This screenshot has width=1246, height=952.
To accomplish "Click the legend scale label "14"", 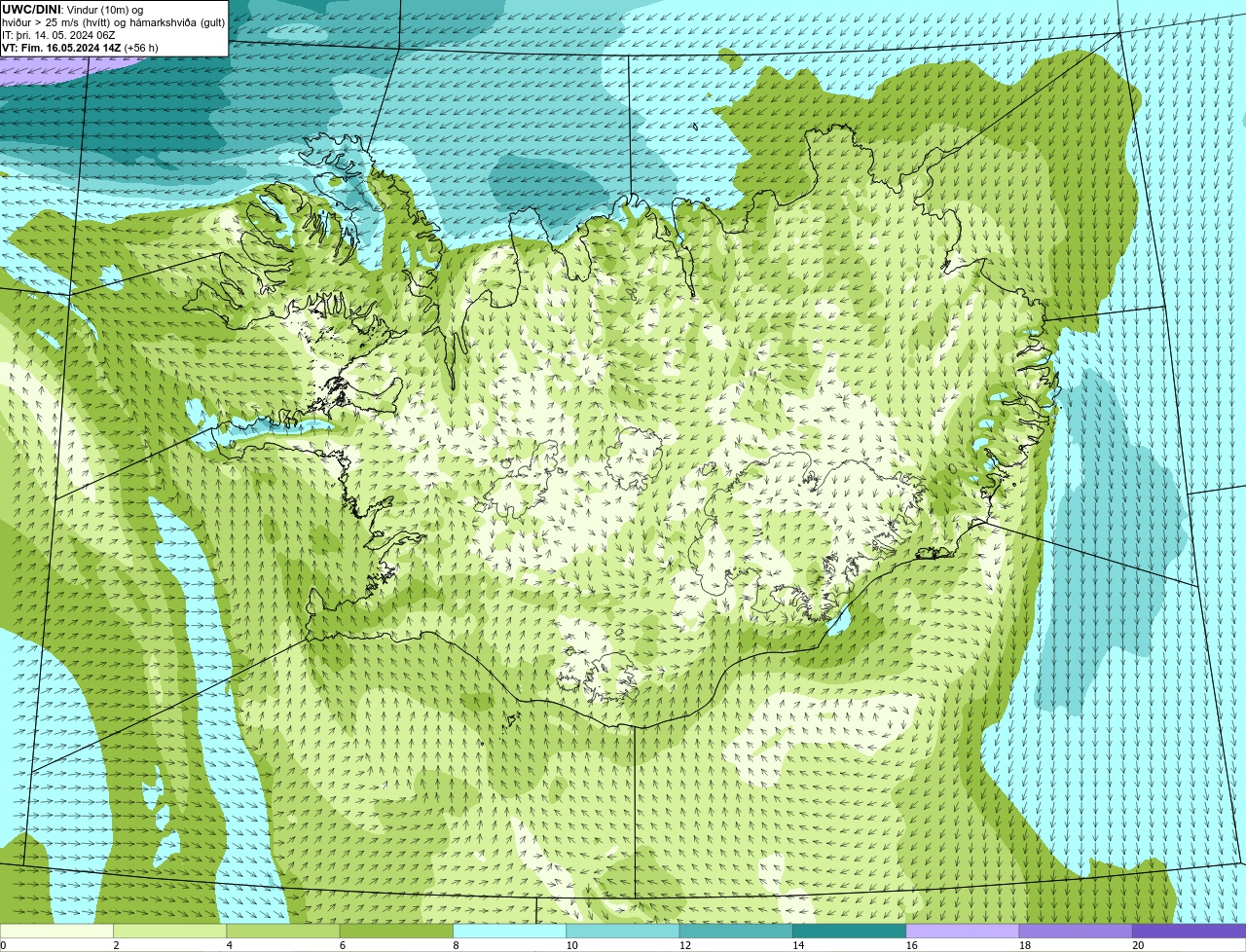I will [798, 945].
